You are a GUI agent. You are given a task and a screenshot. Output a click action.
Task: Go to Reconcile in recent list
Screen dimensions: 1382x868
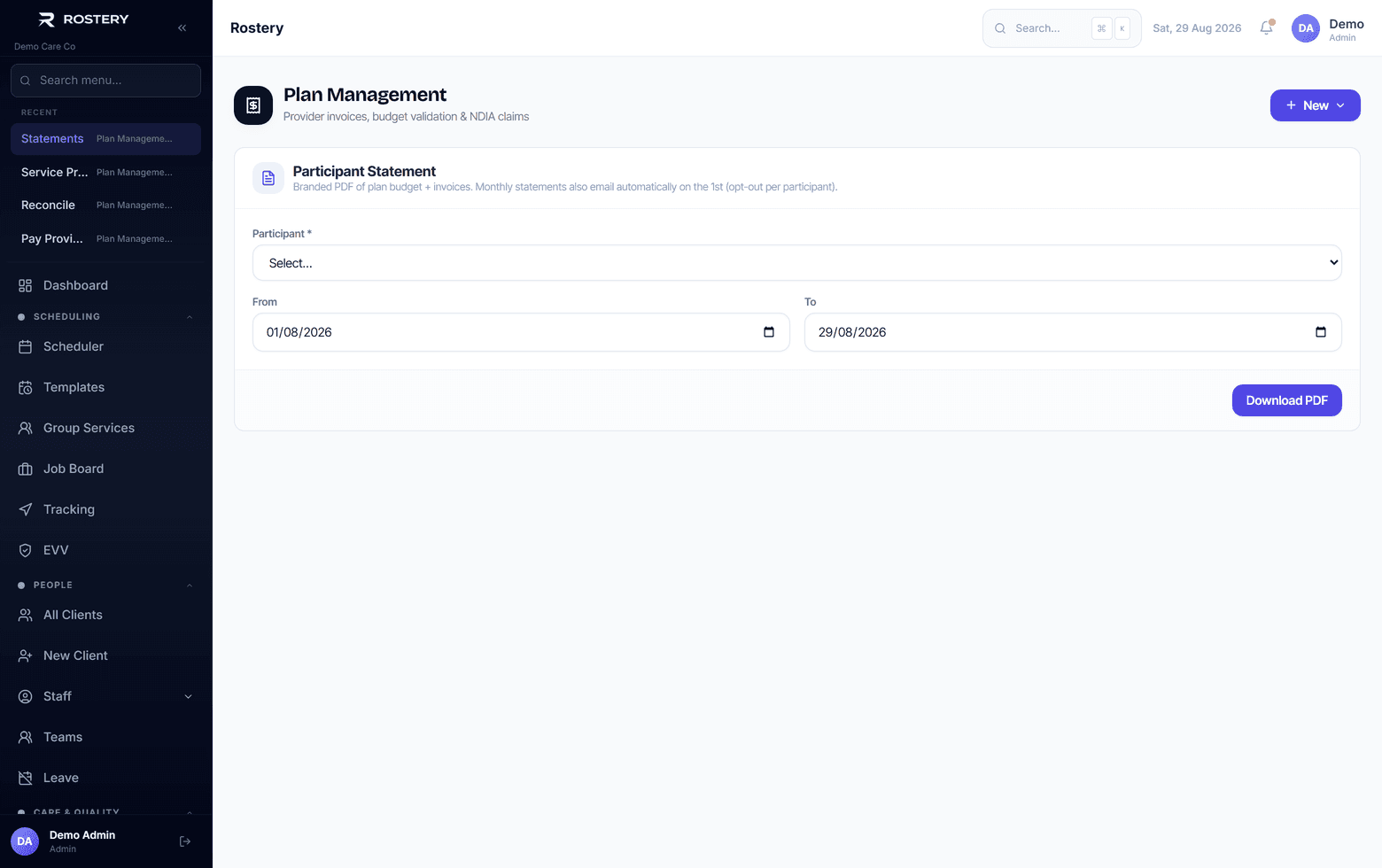click(x=106, y=205)
